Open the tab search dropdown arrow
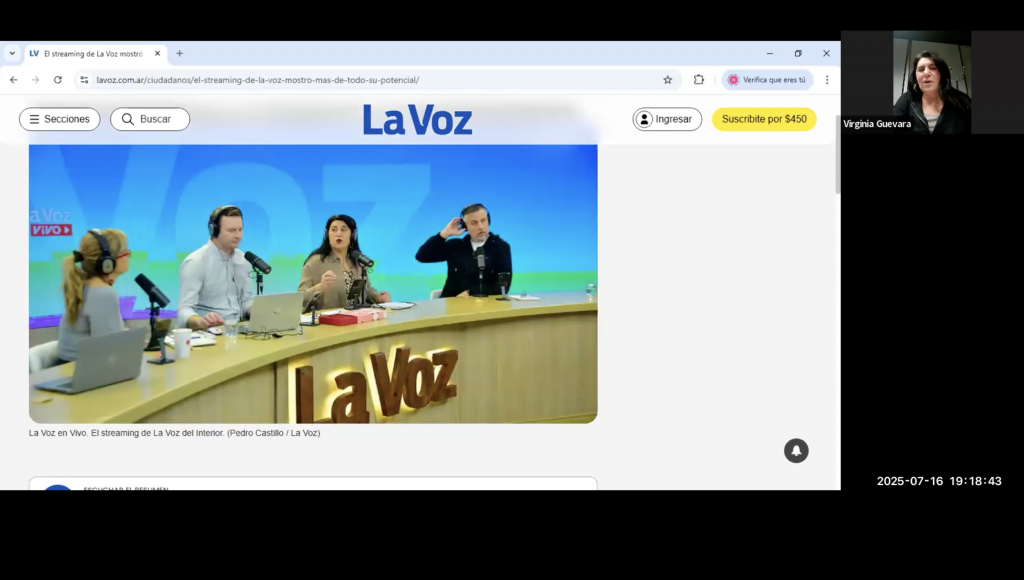 (x=12, y=54)
